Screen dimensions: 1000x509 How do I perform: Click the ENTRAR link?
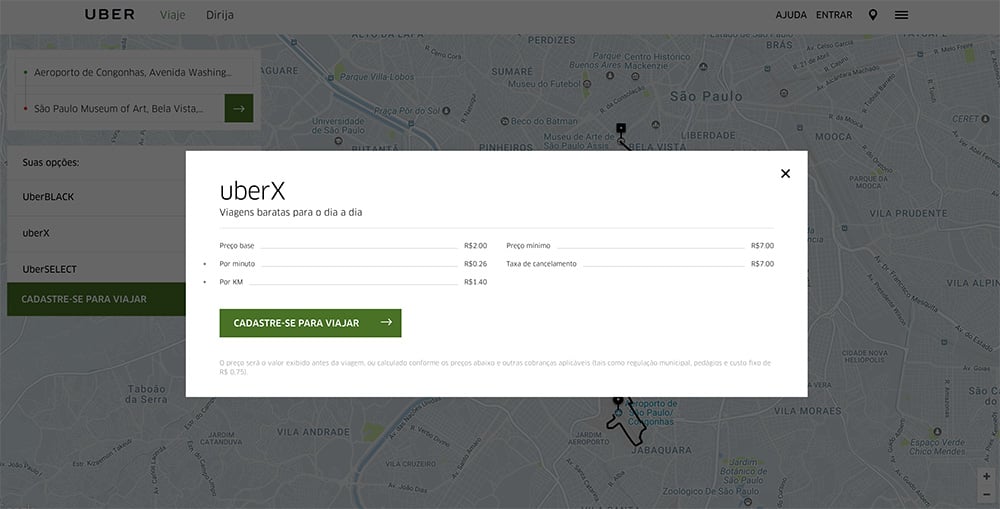834,15
